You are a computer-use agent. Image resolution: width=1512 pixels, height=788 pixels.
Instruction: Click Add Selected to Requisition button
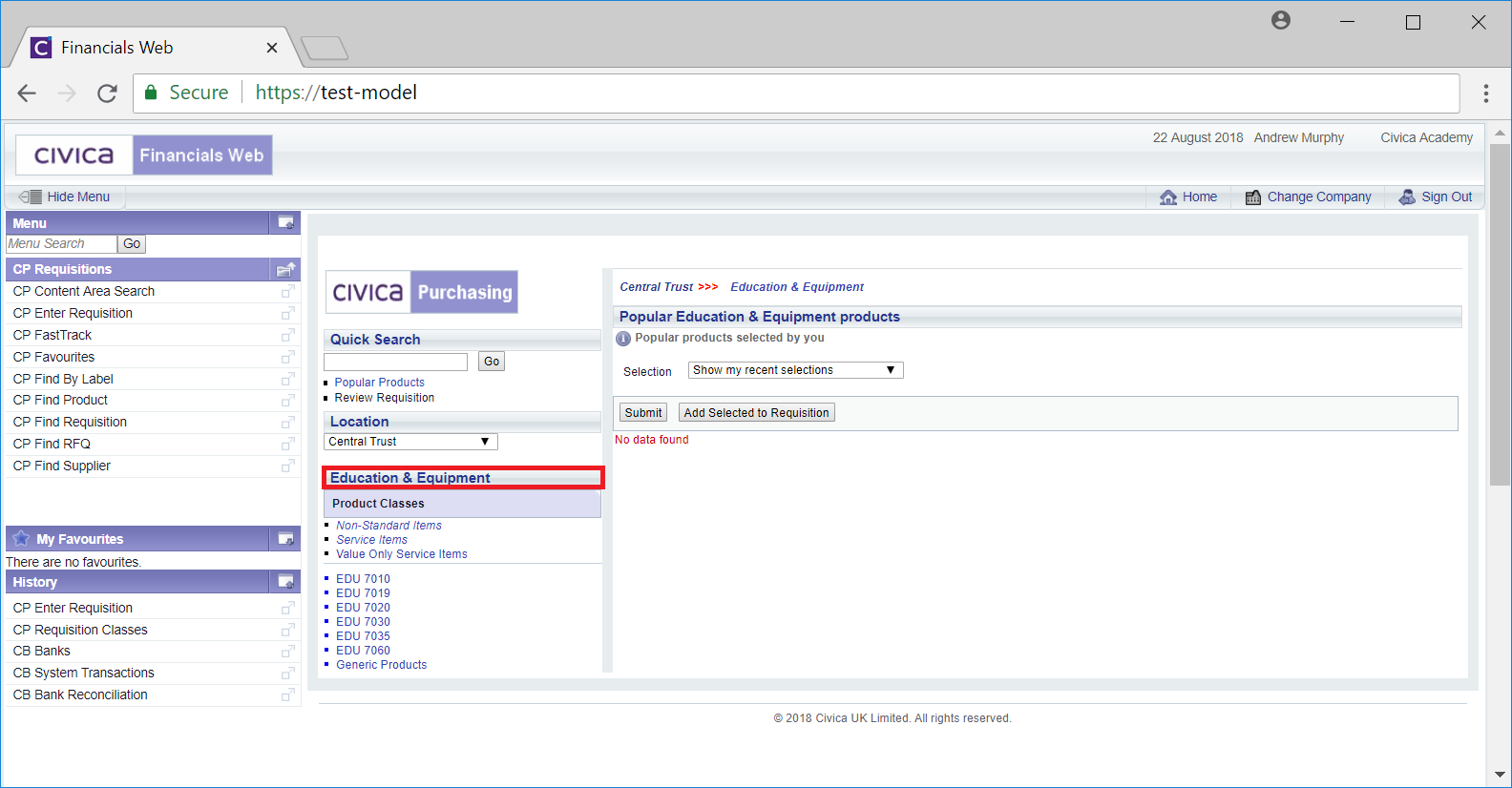757,413
